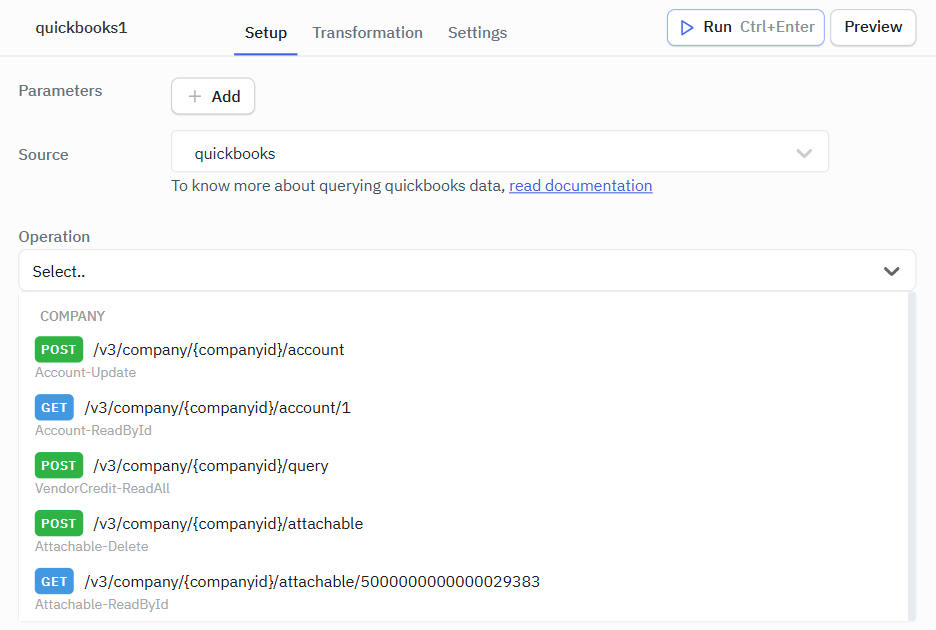Click the POST badge for /attachable
The image size is (936, 630).
coord(58,523)
